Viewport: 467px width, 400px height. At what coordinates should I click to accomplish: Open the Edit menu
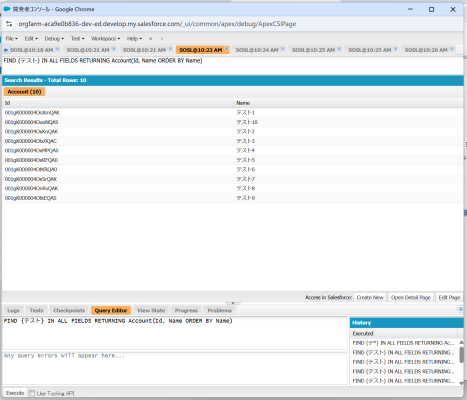pos(31,39)
